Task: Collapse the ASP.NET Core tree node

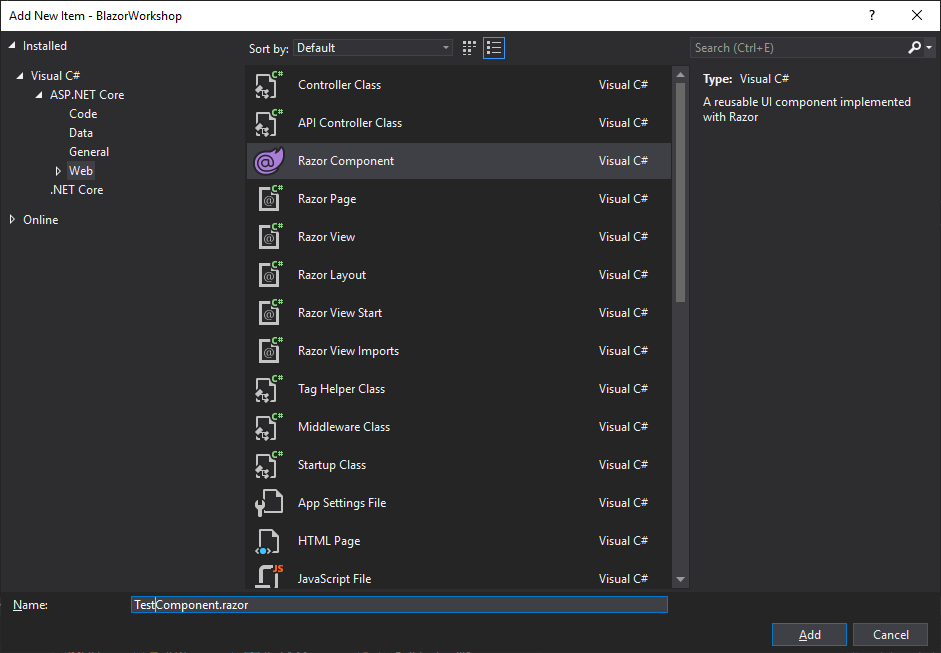Action: 40,95
